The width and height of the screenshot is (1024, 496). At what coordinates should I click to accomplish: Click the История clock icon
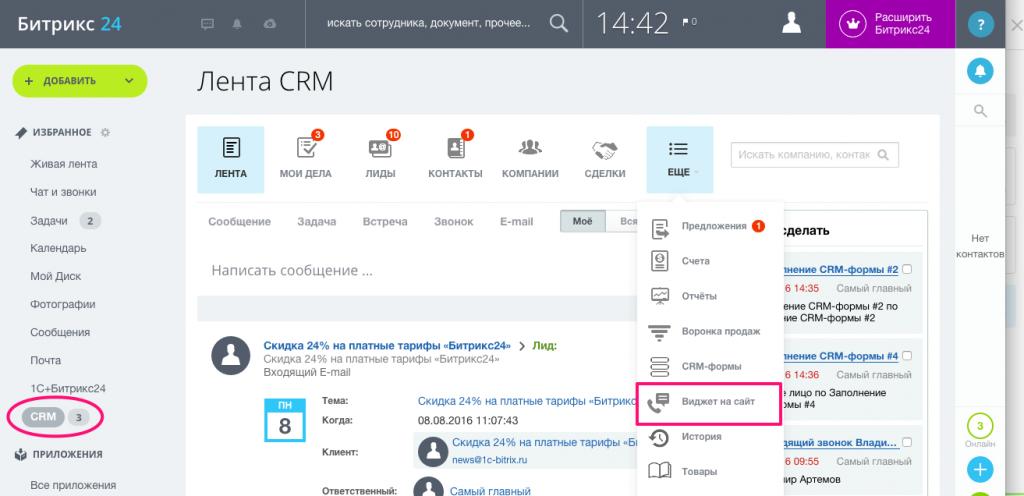pos(660,437)
